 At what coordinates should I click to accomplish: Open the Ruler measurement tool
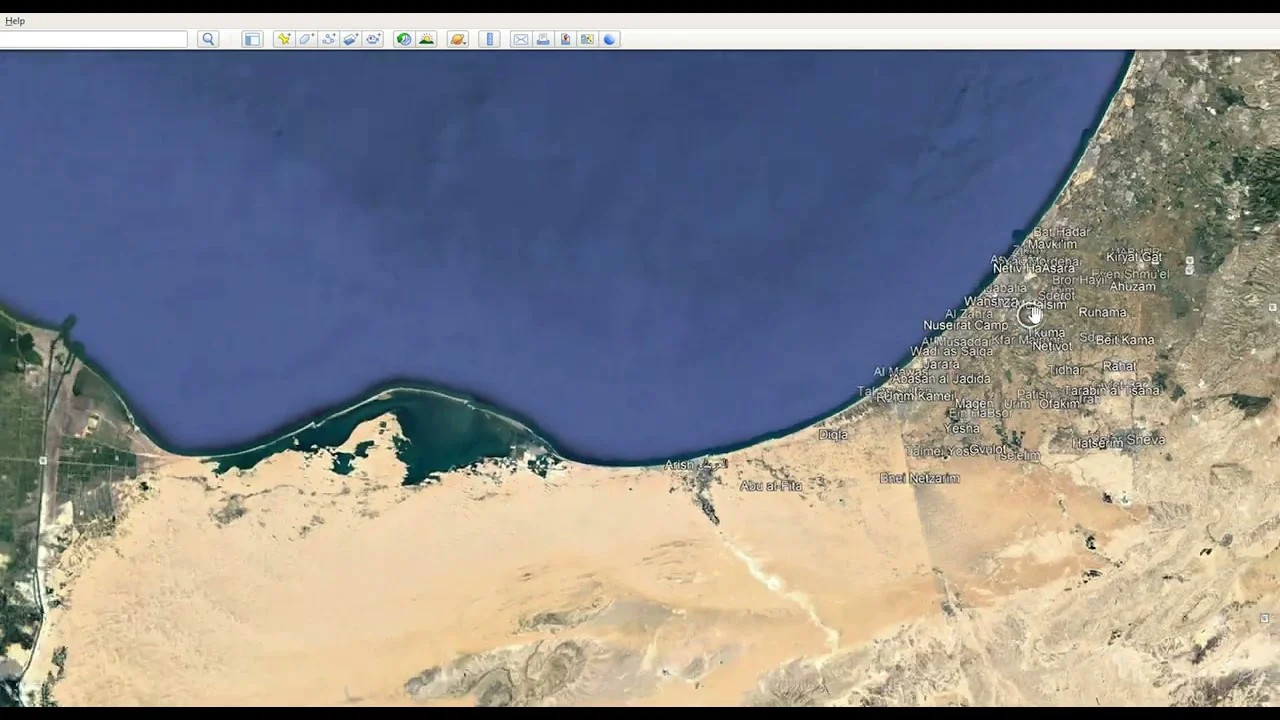[489, 39]
